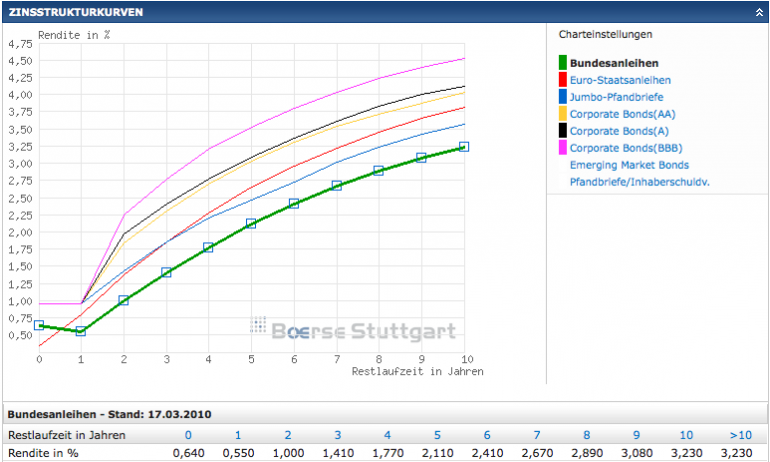This screenshot has width=770, height=462.
Task: Click the green Bundesanleihen color swatch
Action: coord(563,63)
